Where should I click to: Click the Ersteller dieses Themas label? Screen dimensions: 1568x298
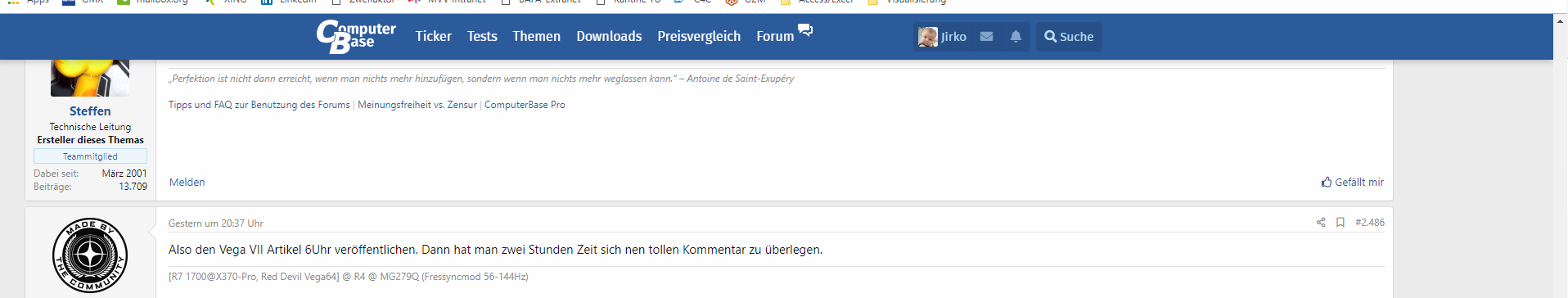click(90, 140)
